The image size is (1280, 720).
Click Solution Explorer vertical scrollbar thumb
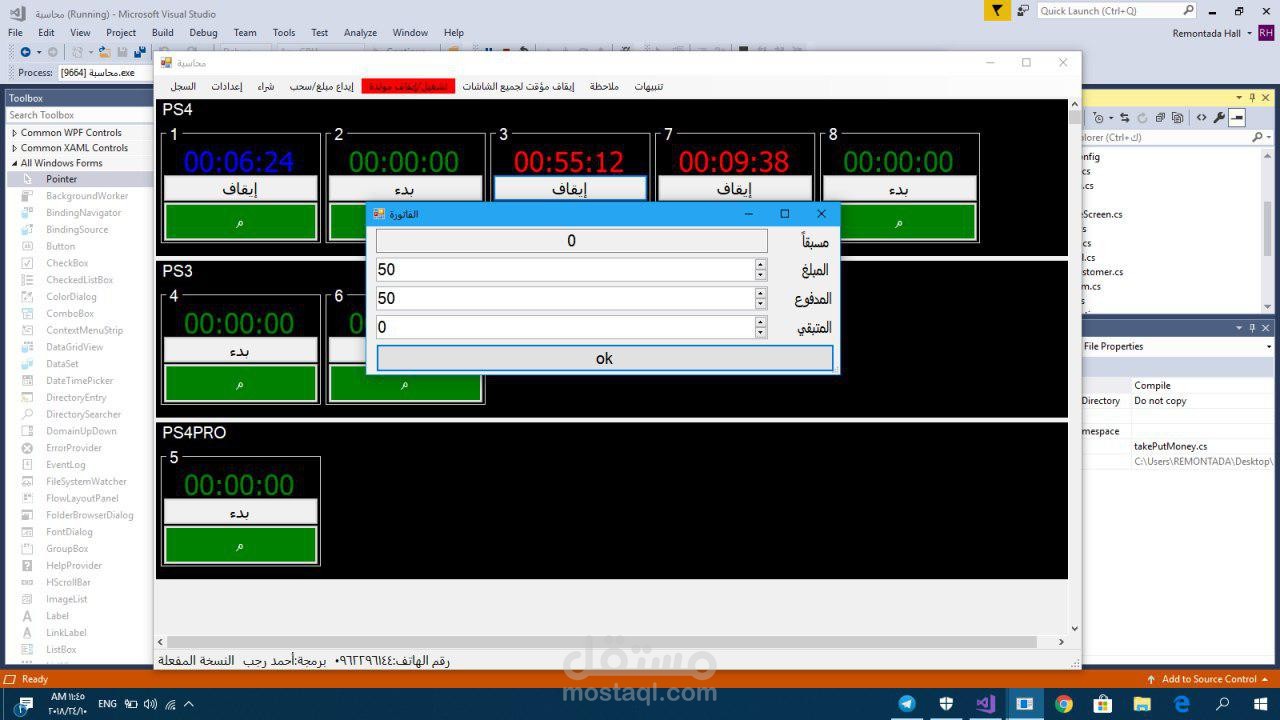(1269, 230)
